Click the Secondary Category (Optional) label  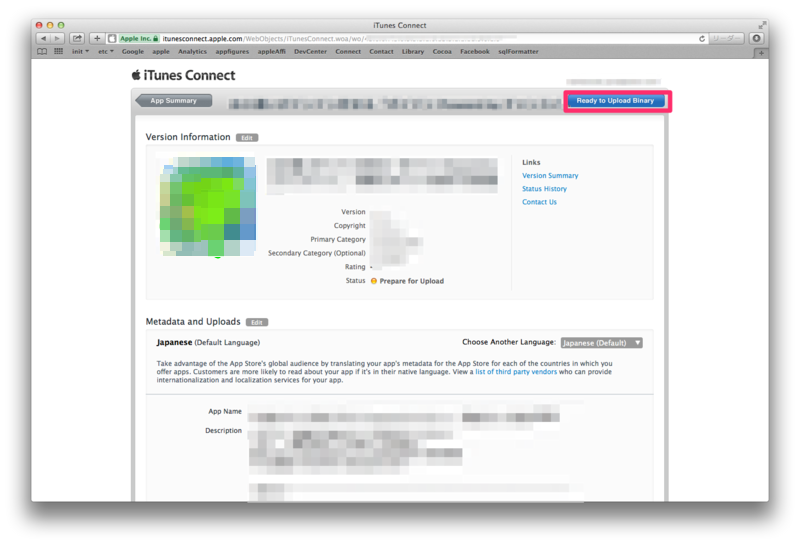(317, 253)
